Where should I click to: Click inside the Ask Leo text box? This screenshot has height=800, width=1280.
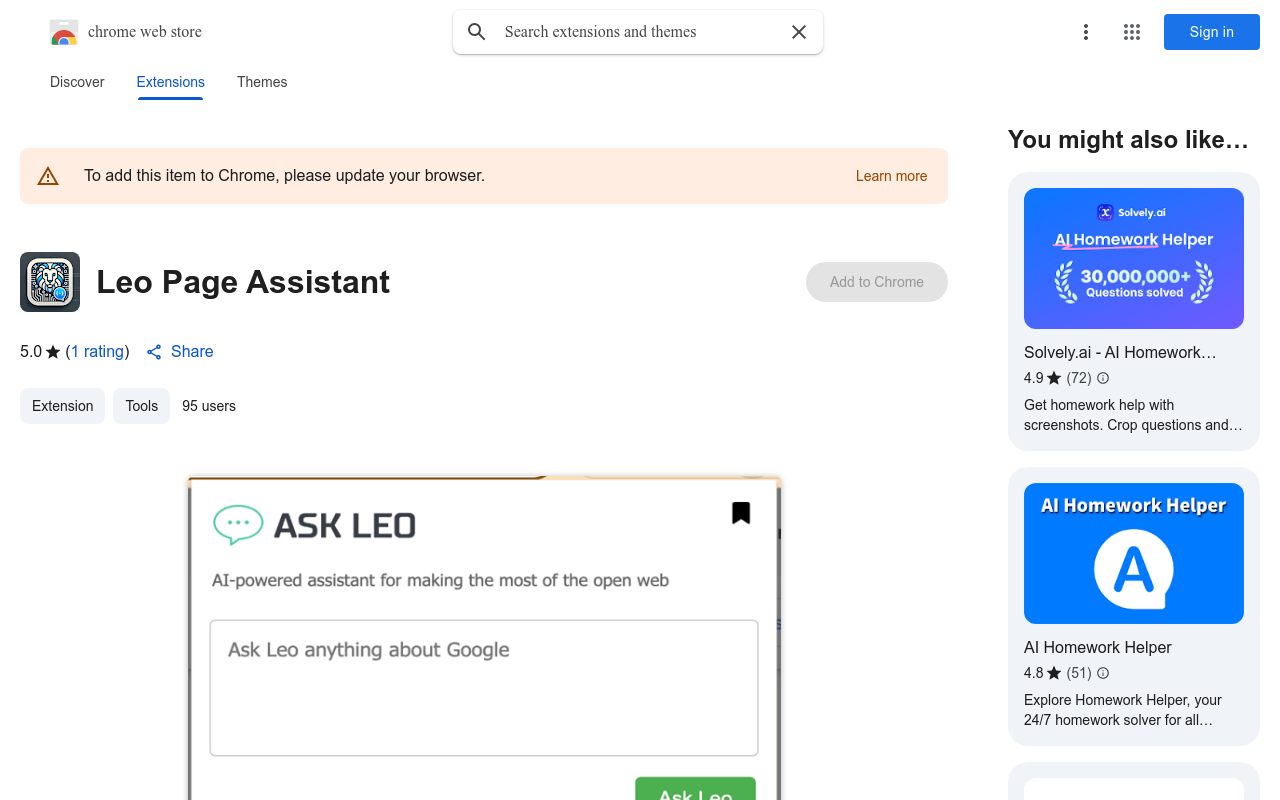(x=483, y=688)
